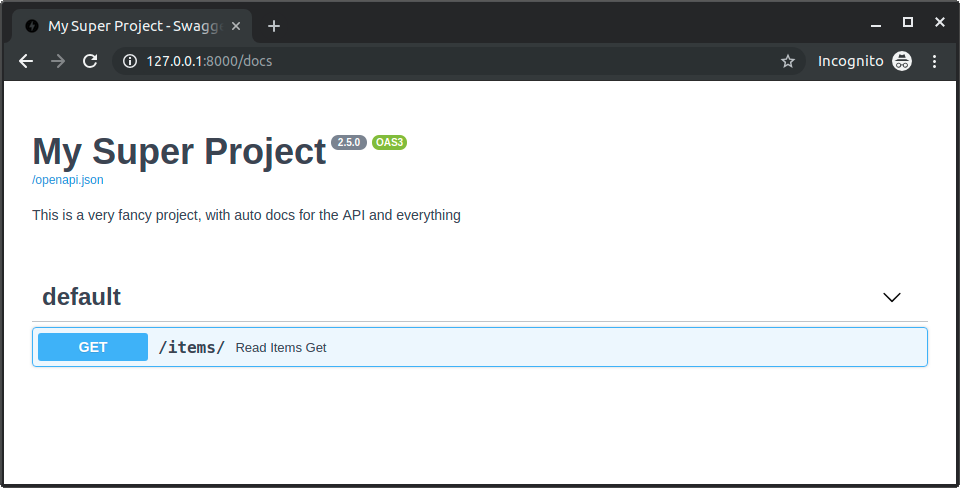The height and width of the screenshot is (488, 960).
Task: Click the default tag heading
Action: point(81,297)
